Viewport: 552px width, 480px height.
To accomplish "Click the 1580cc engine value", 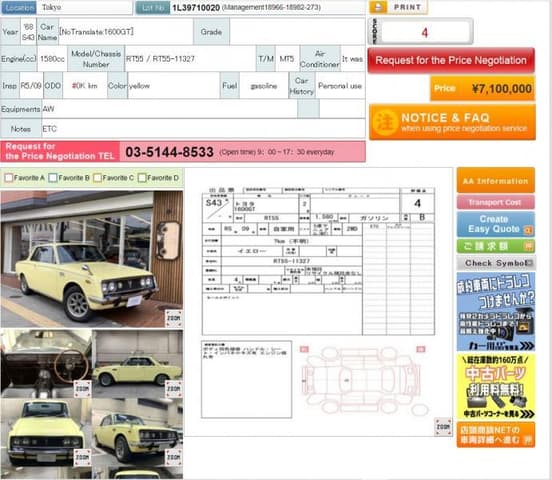I will [52, 59].
